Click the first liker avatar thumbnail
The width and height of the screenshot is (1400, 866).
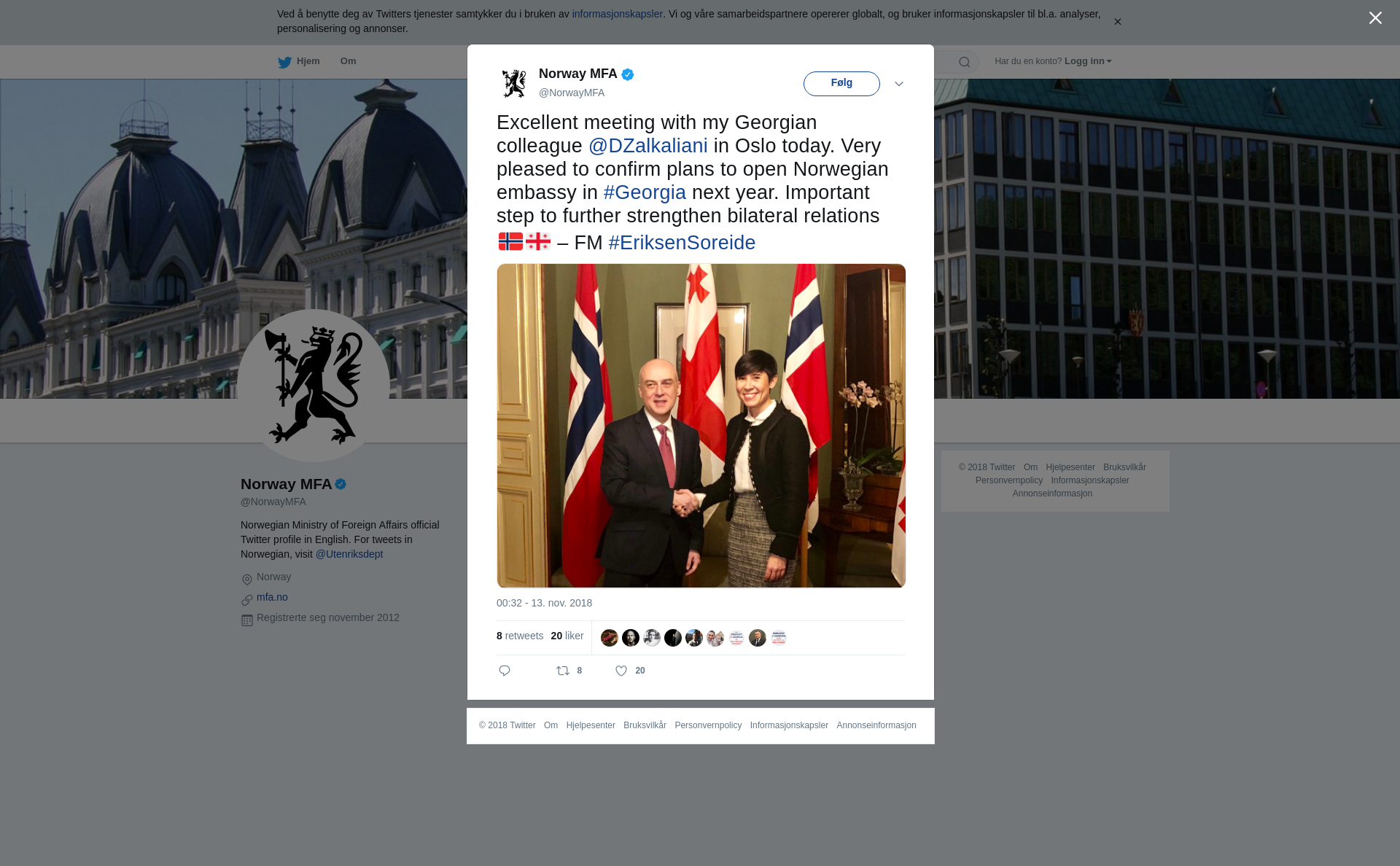pos(610,638)
